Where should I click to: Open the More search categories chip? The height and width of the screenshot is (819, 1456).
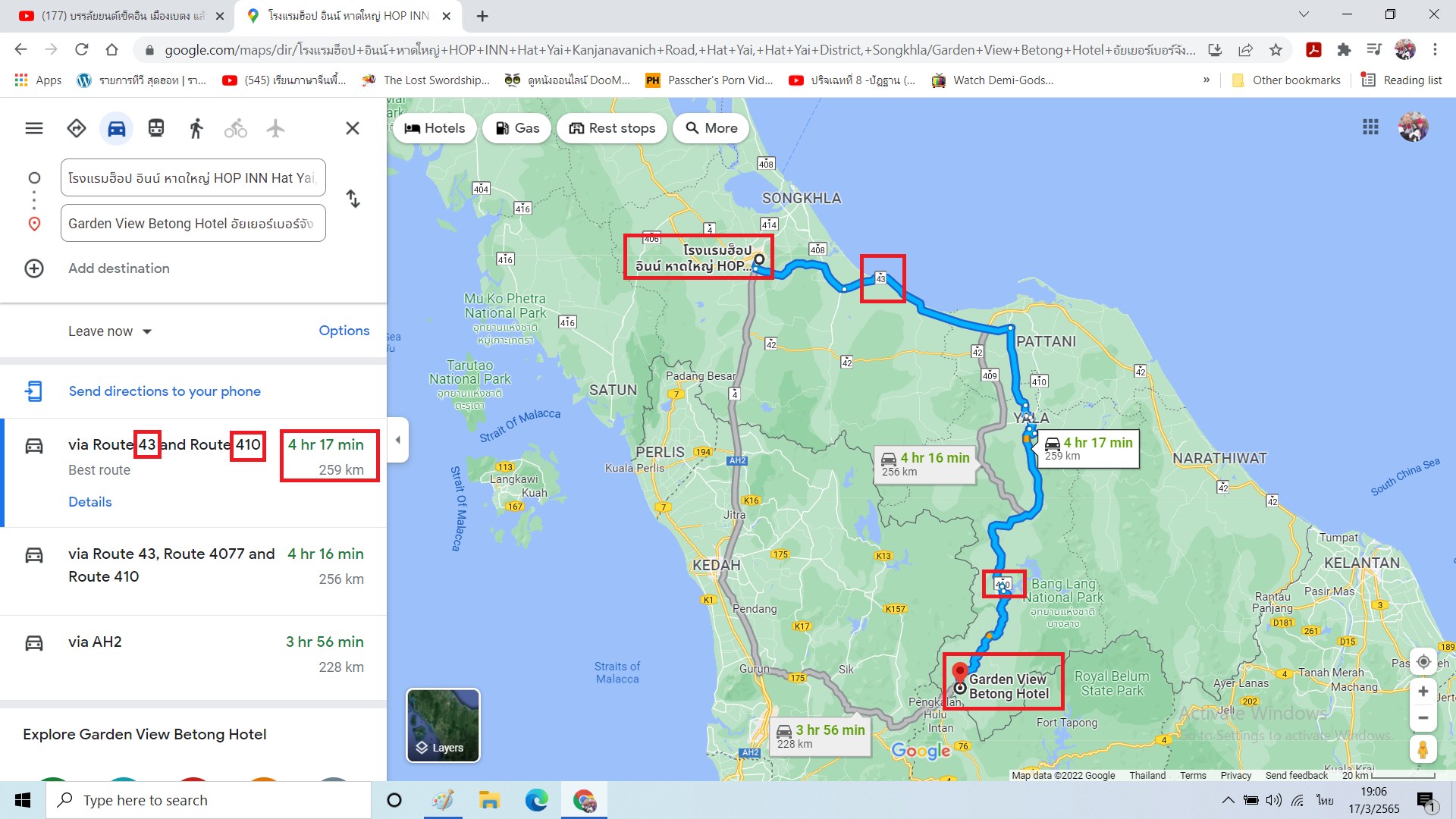711,128
